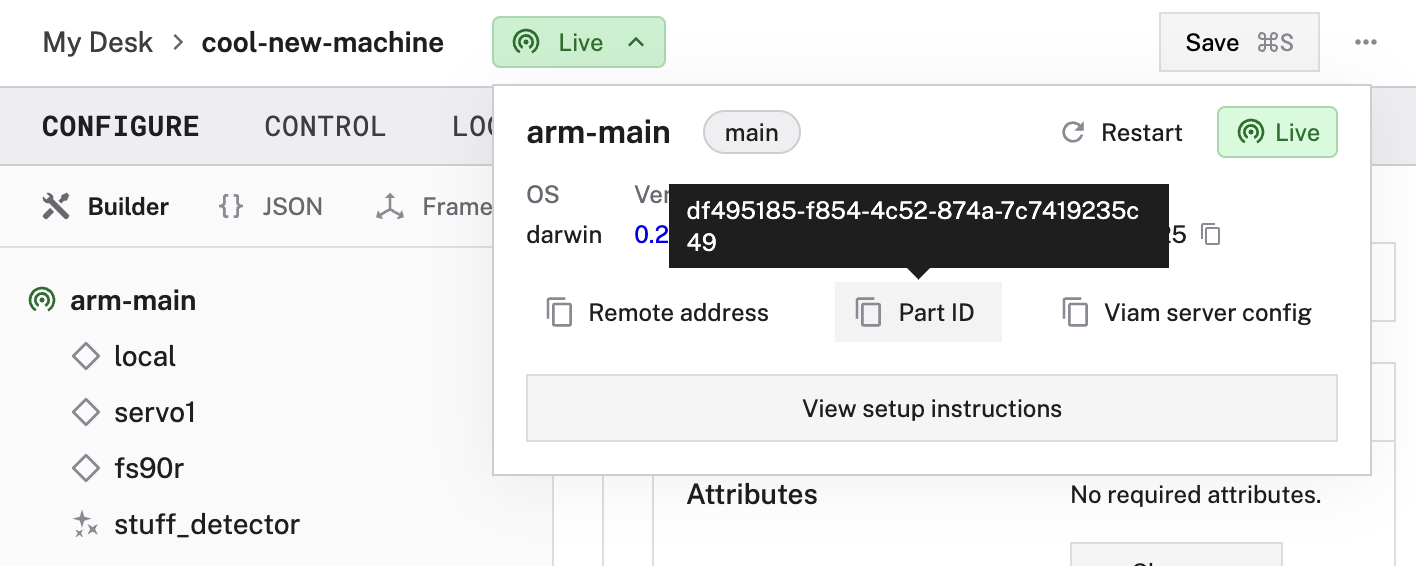Select the local component in tree

click(x=145, y=356)
